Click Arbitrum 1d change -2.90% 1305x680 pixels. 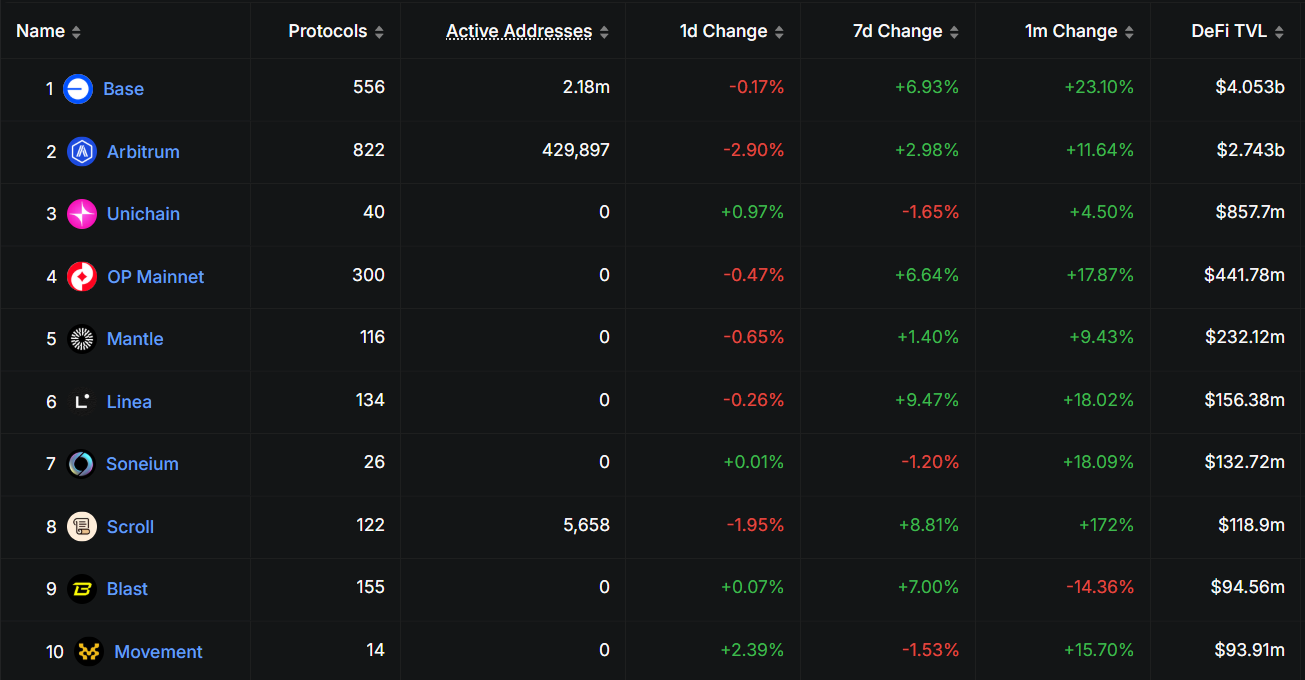pyautogui.click(x=754, y=150)
